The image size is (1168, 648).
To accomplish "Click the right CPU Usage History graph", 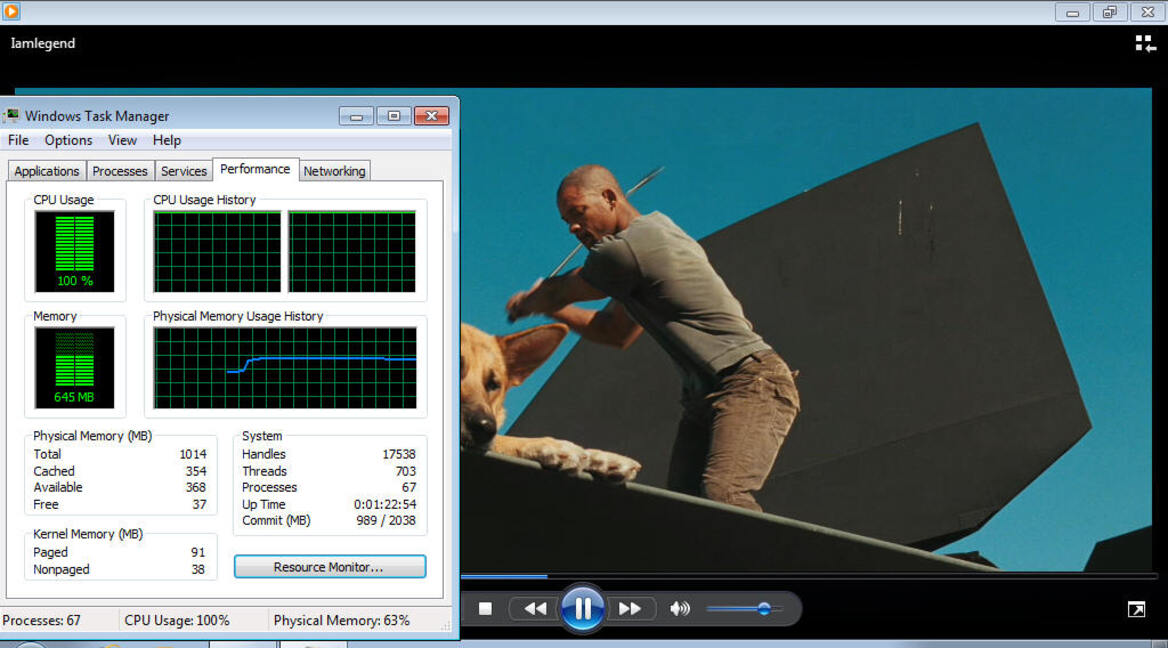I will (x=352, y=252).
